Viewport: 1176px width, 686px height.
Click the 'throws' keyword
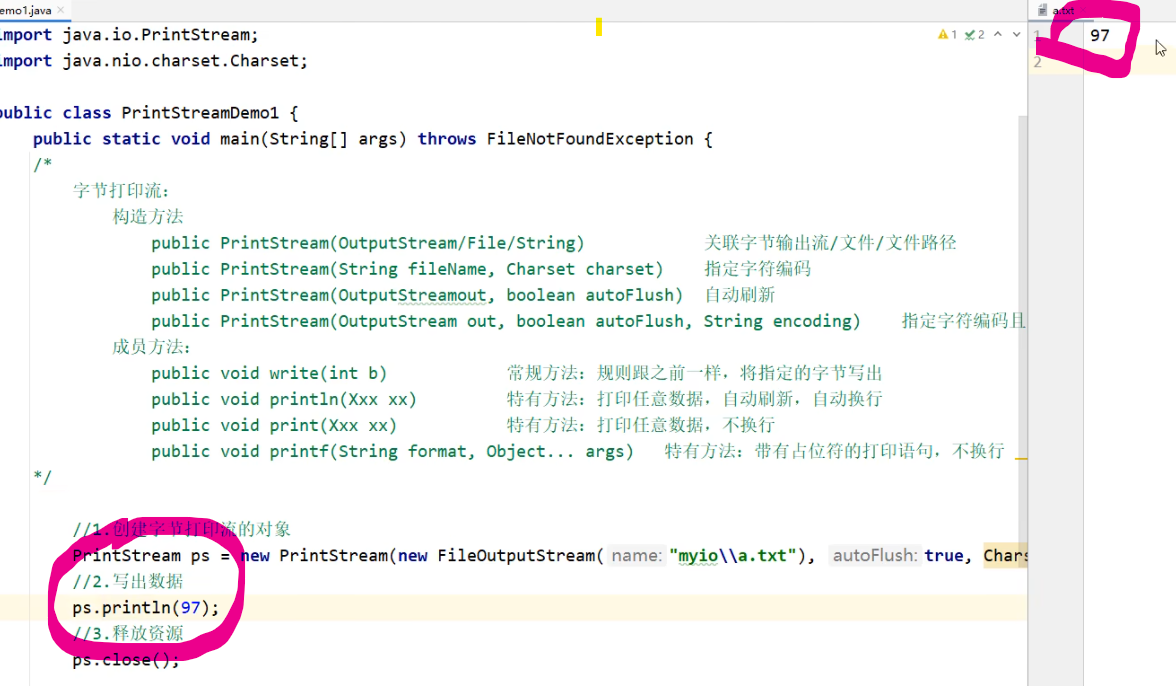pos(447,139)
